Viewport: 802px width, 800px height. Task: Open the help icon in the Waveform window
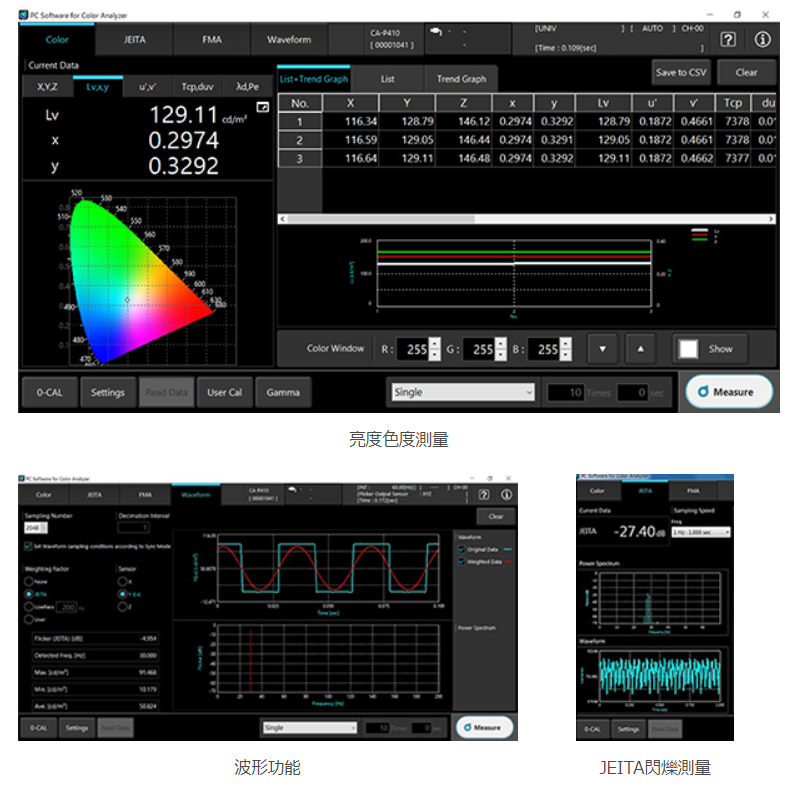484,495
